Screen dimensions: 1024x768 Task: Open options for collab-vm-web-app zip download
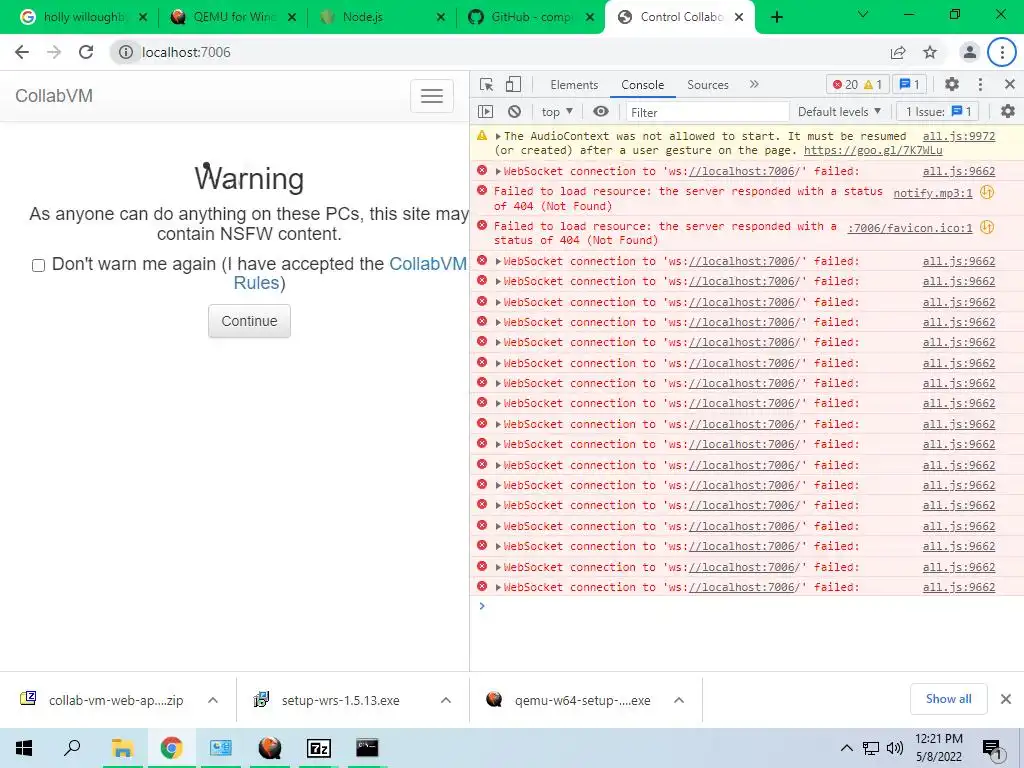(x=213, y=700)
